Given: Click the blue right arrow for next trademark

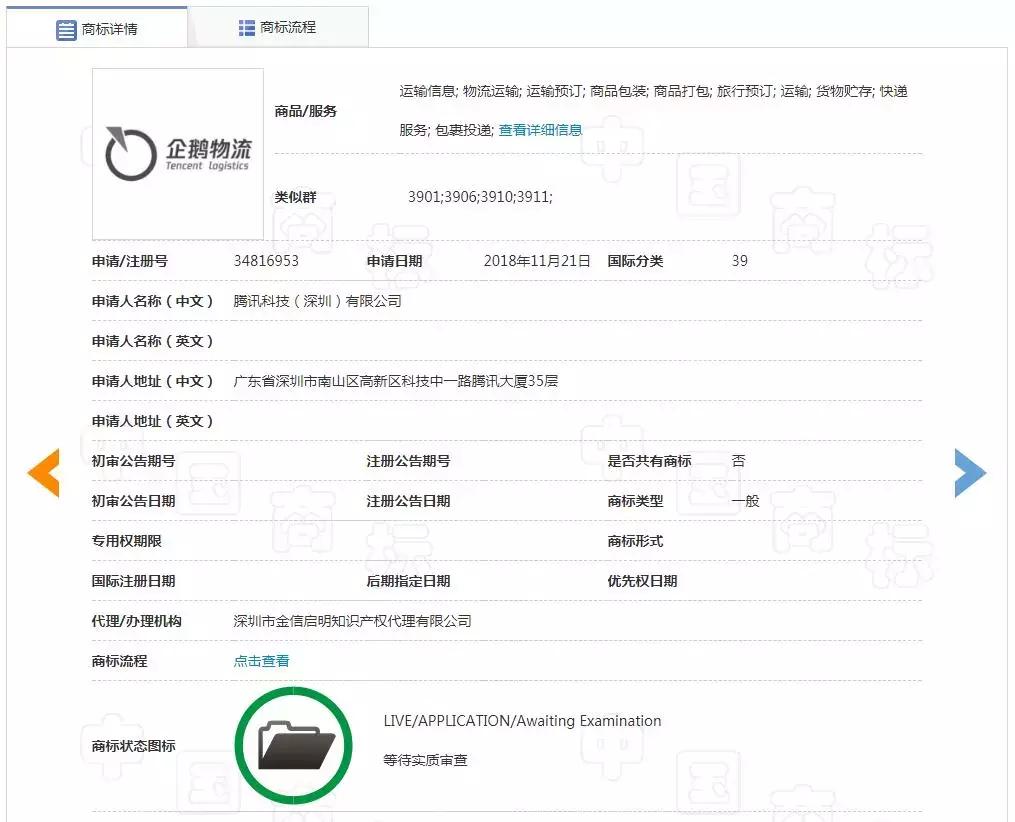Looking at the screenshot, I should coord(970,473).
